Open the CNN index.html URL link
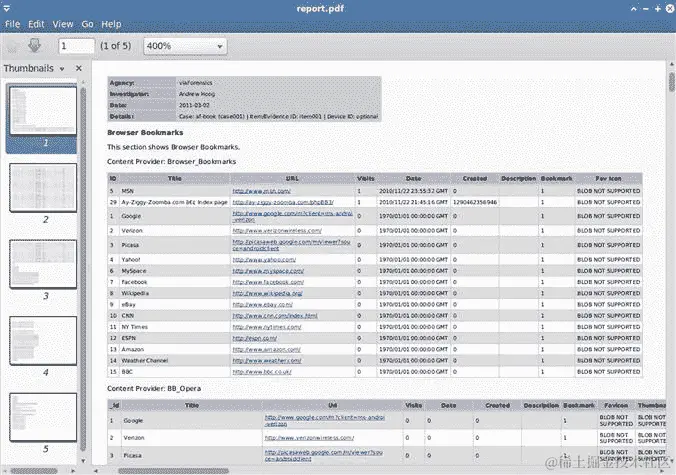 [275, 316]
